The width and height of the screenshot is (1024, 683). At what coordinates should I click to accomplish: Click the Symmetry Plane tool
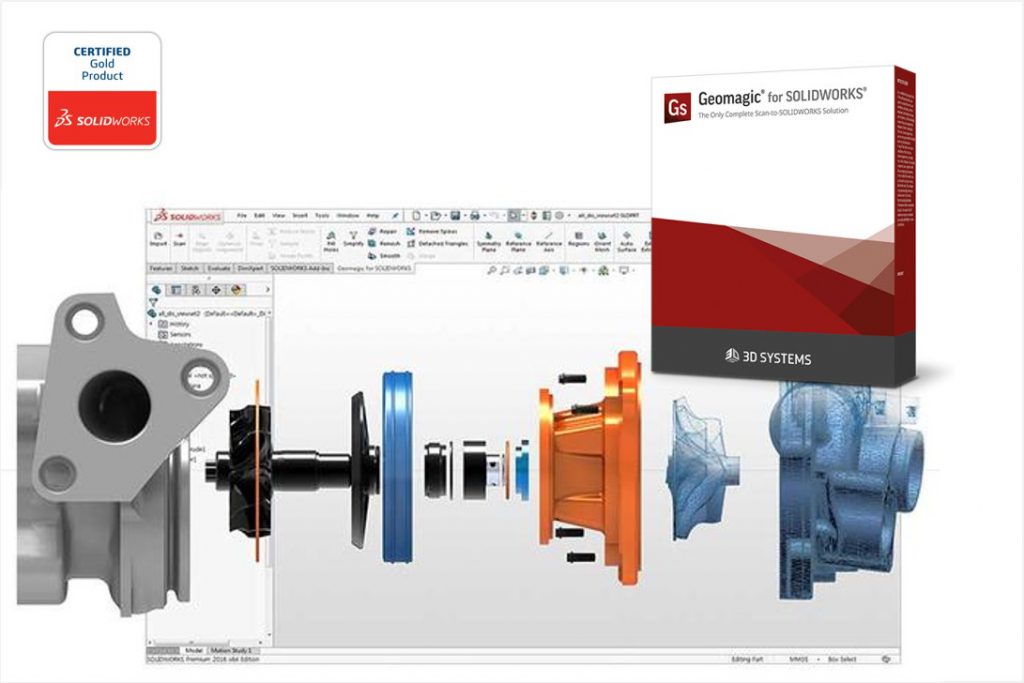[488, 242]
